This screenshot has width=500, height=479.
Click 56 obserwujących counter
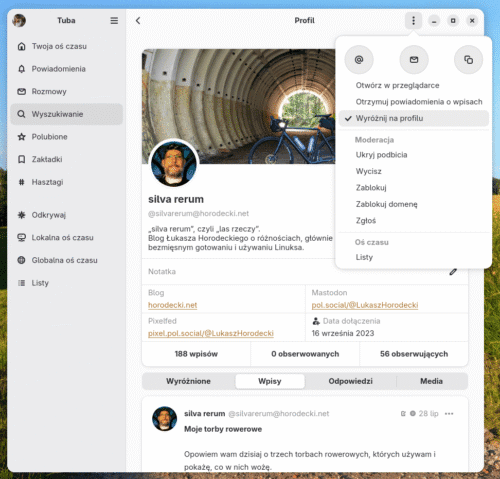(414, 354)
